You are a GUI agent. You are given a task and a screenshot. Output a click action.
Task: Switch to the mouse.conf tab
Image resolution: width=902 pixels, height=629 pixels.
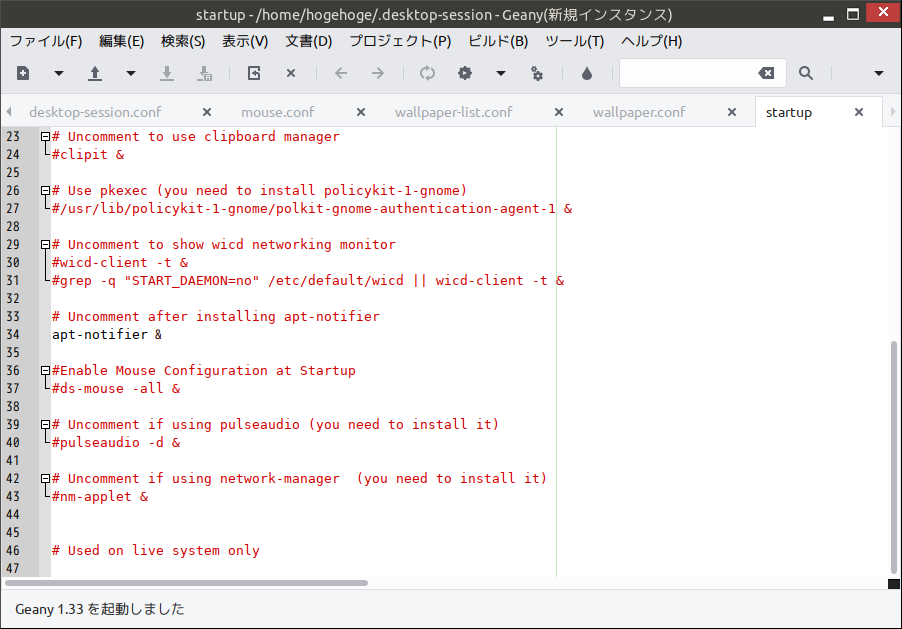(x=278, y=112)
